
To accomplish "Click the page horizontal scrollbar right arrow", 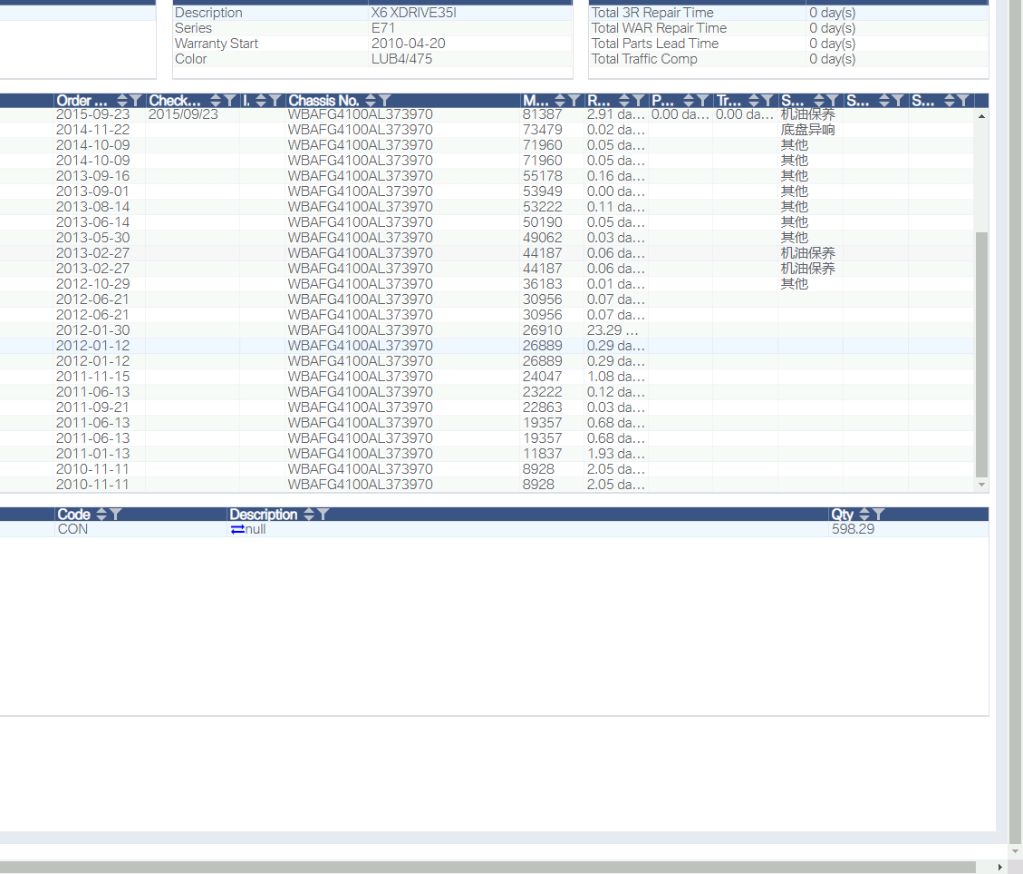I will coord(1000,867).
